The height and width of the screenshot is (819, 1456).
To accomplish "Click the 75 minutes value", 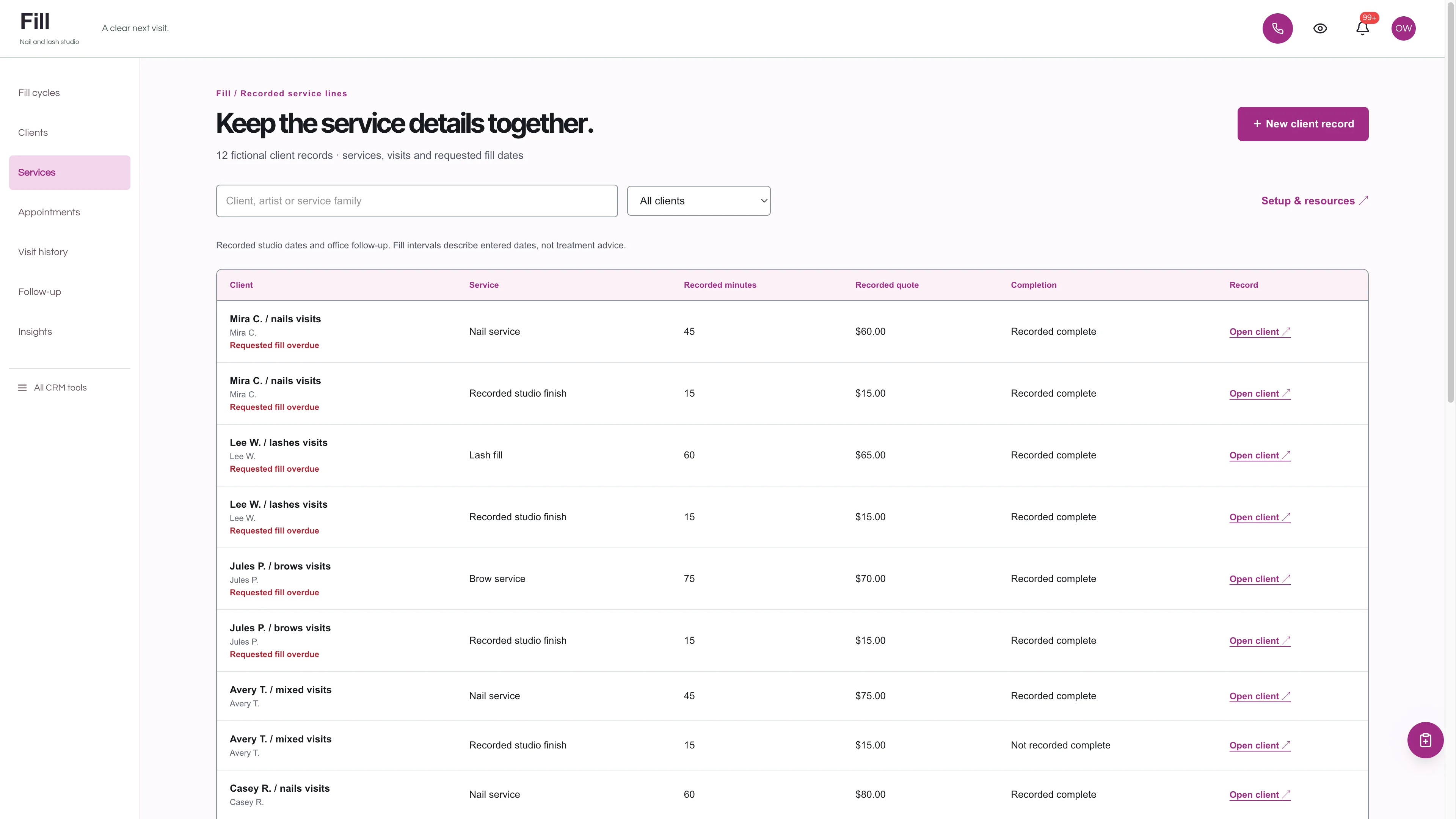I will pyautogui.click(x=689, y=579).
